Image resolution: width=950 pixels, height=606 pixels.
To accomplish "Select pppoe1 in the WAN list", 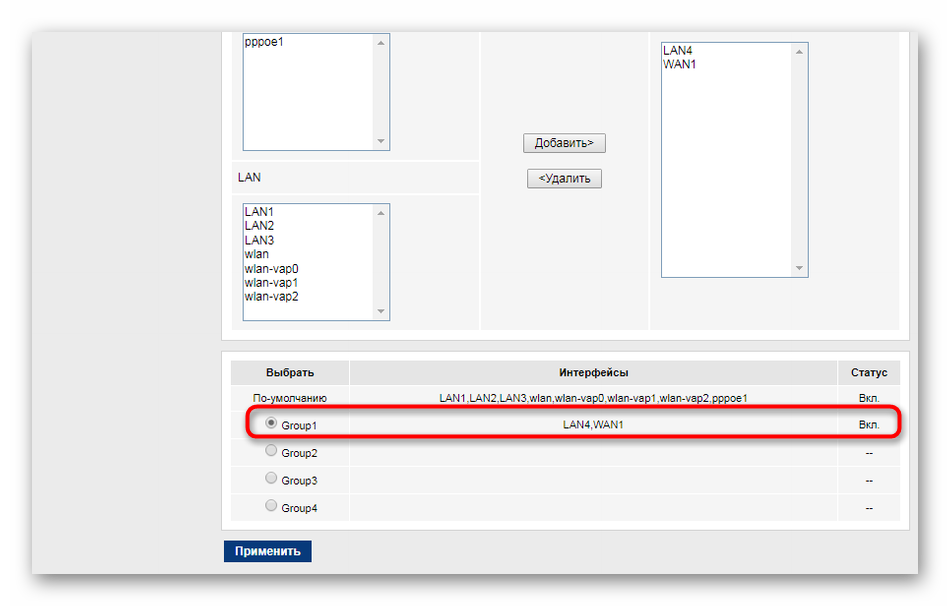I will [x=264, y=42].
